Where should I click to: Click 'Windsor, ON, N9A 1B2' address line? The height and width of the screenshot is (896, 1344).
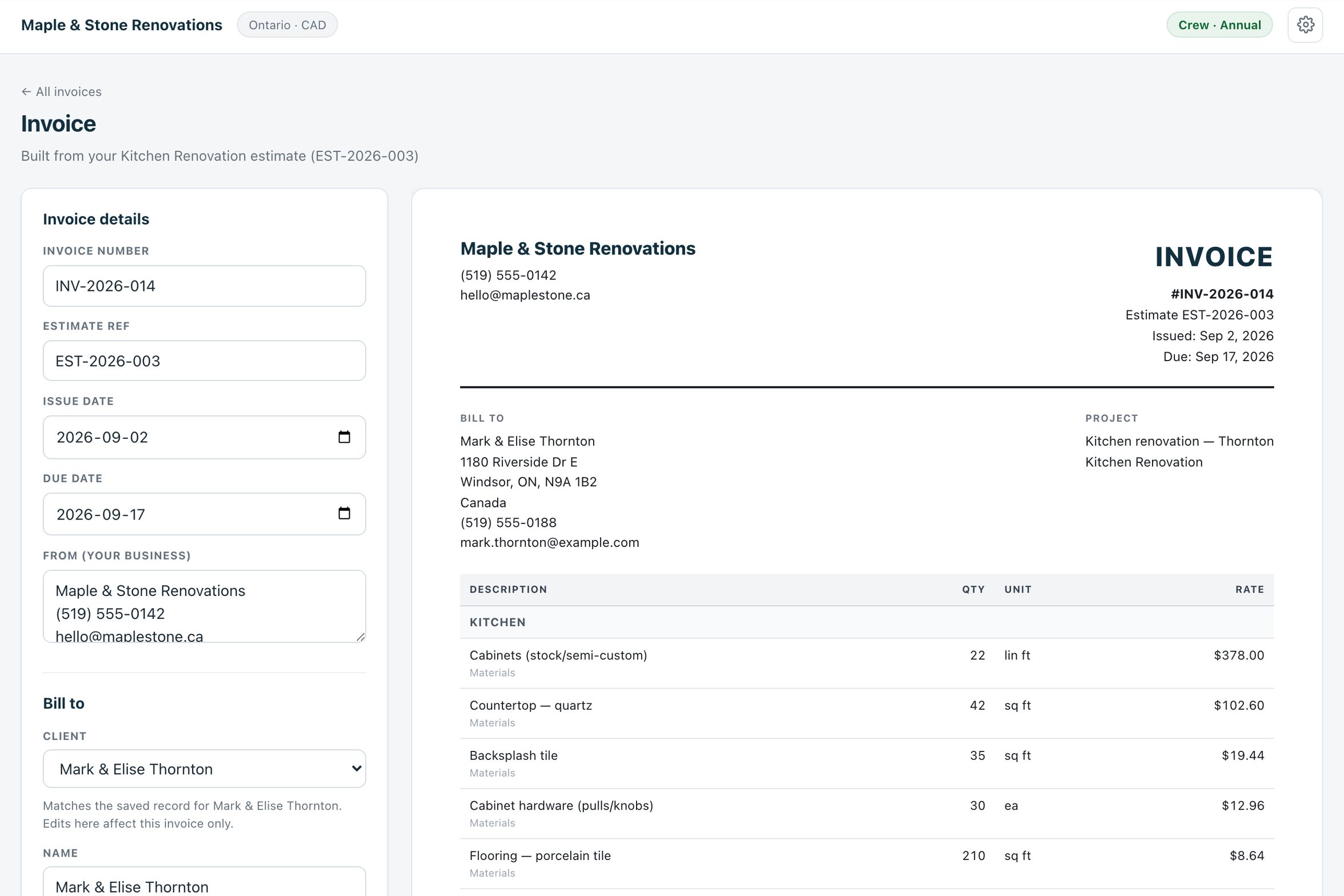coord(529,482)
